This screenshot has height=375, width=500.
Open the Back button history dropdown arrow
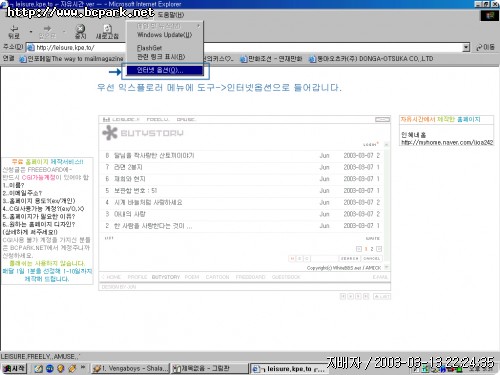(31, 32)
